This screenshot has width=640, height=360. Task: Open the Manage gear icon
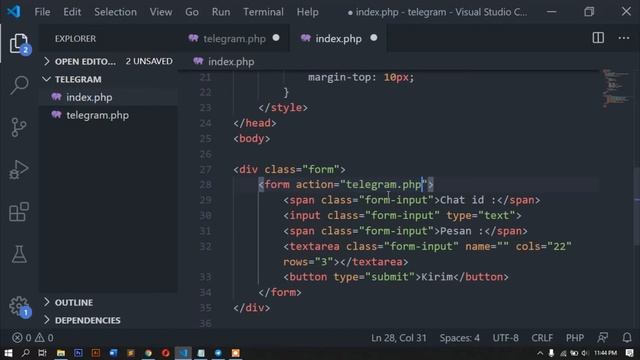(19, 306)
